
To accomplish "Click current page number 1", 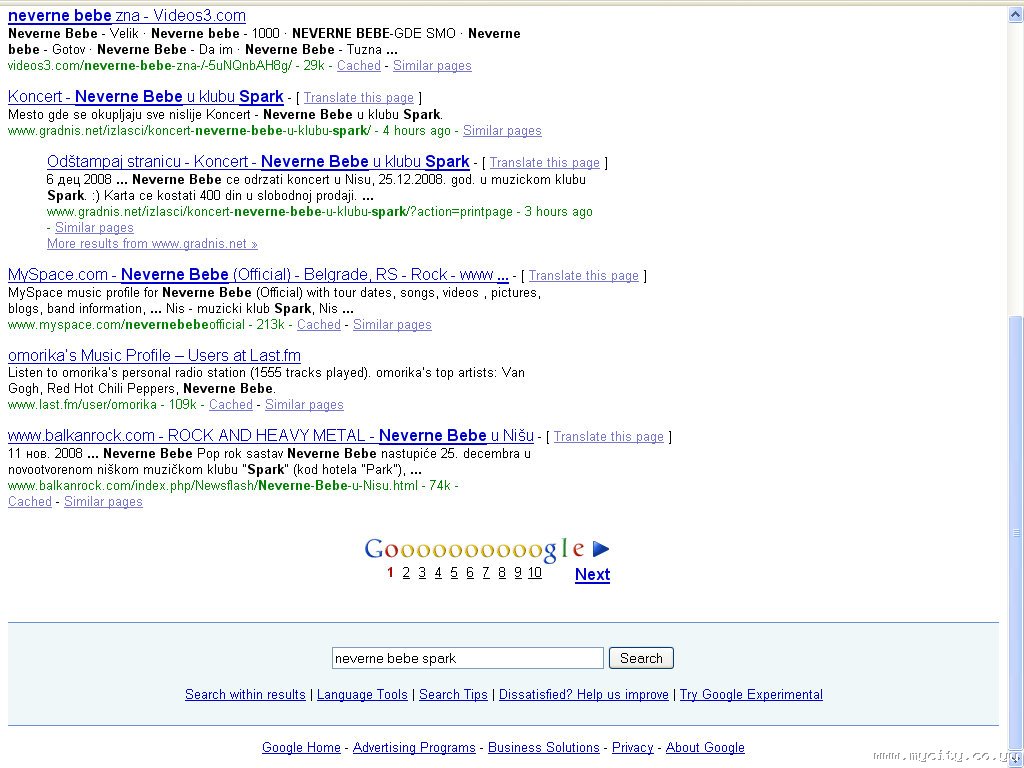I will pyautogui.click(x=390, y=573).
